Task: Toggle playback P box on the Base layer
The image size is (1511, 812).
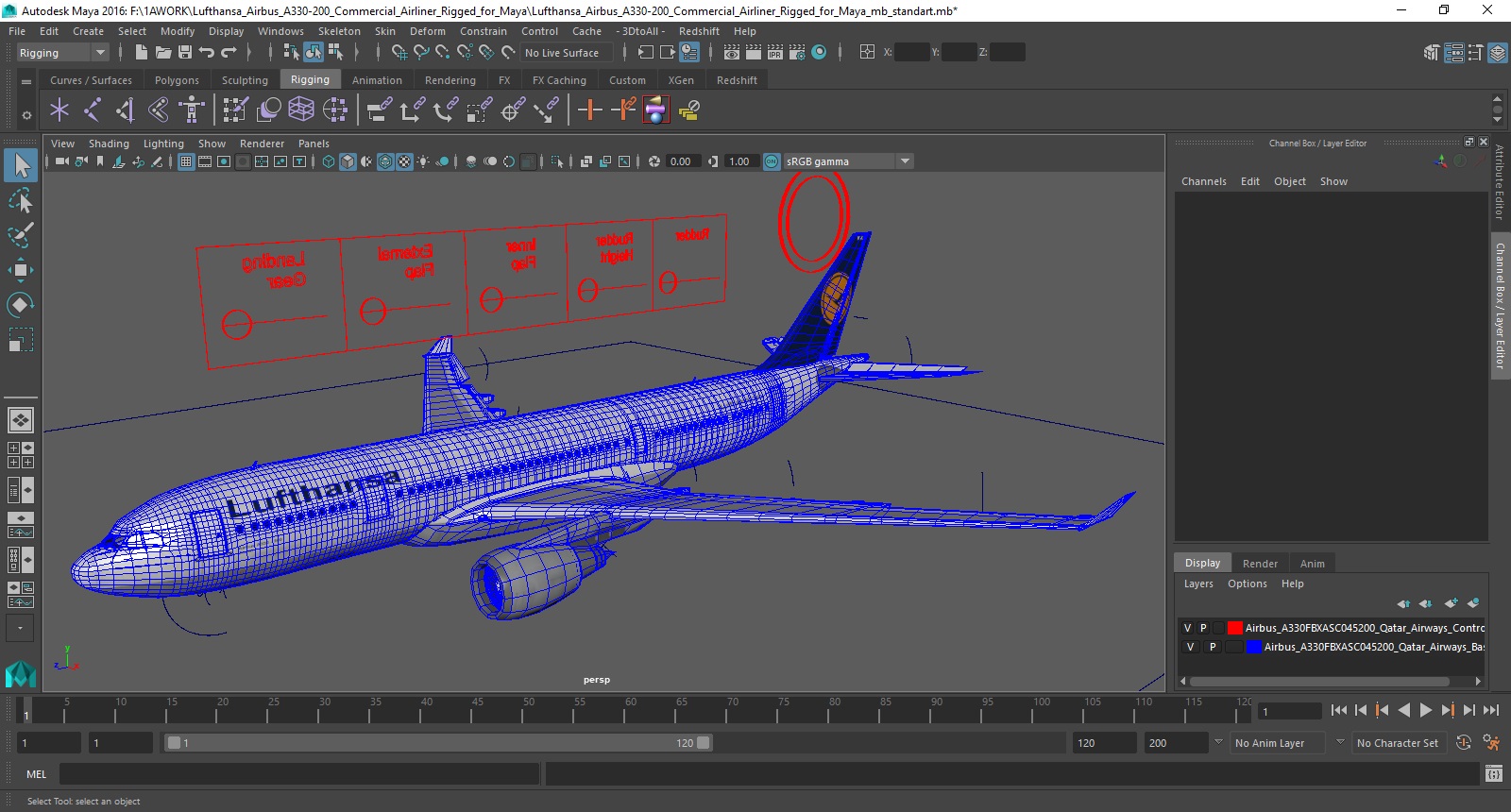Action: click(1213, 647)
